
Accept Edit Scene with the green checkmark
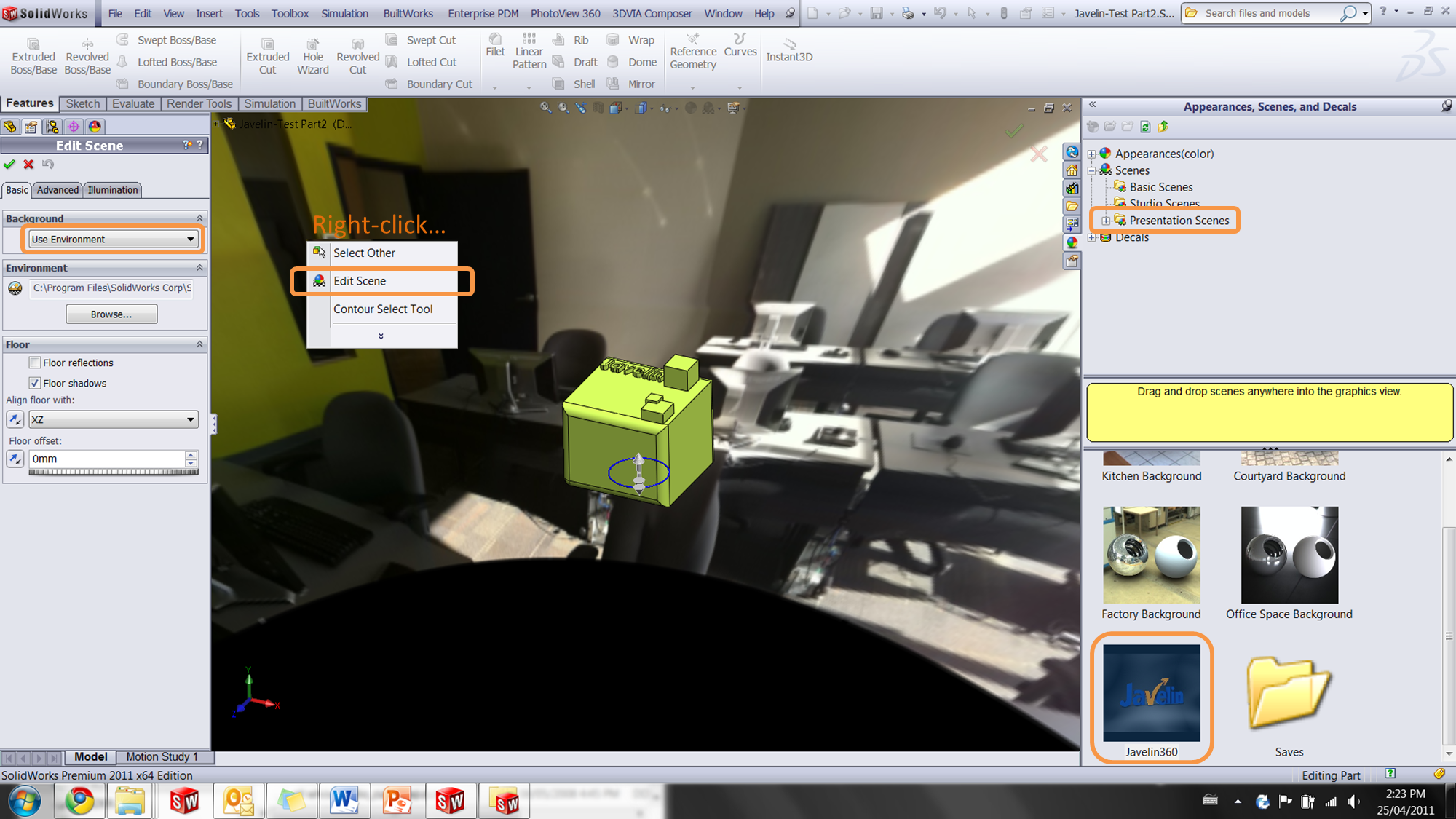click(9, 165)
